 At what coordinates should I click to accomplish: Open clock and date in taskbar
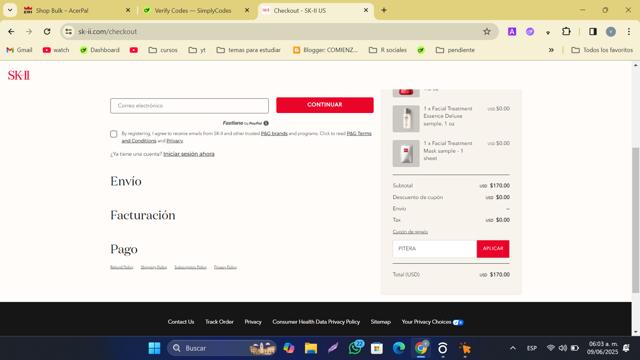tap(602, 348)
